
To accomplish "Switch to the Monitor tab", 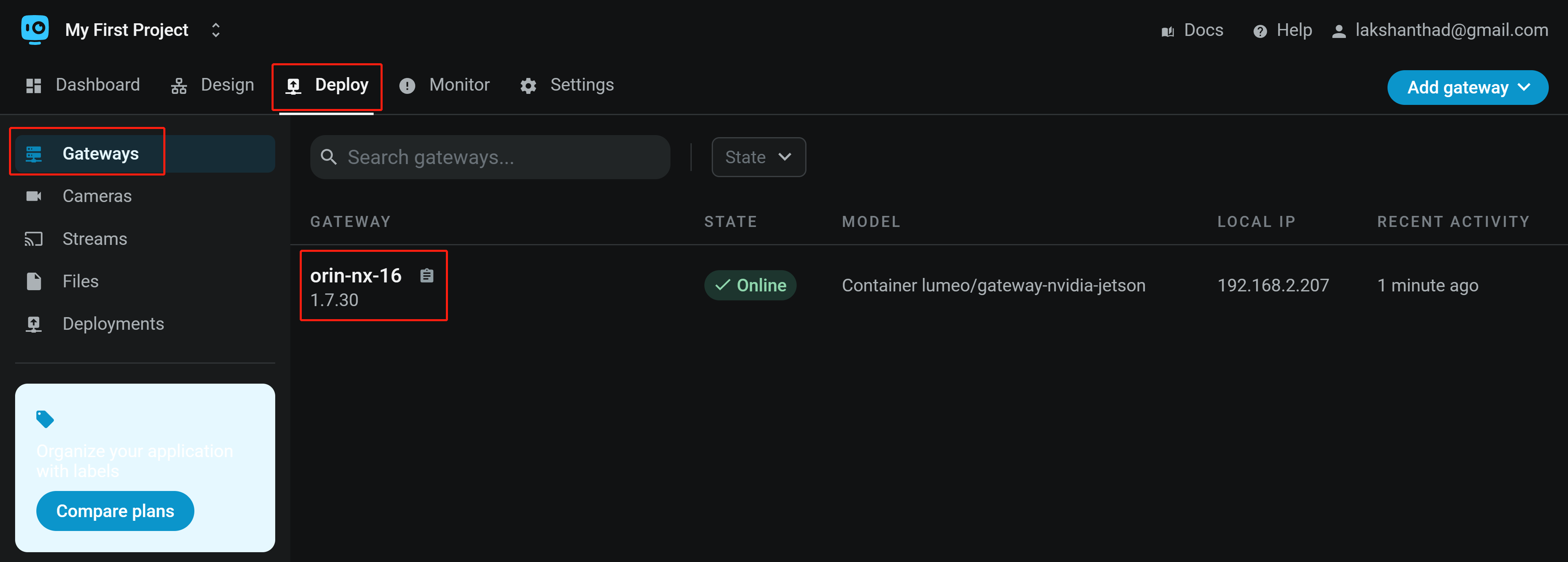I will pyautogui.click(x=444, y=85).
